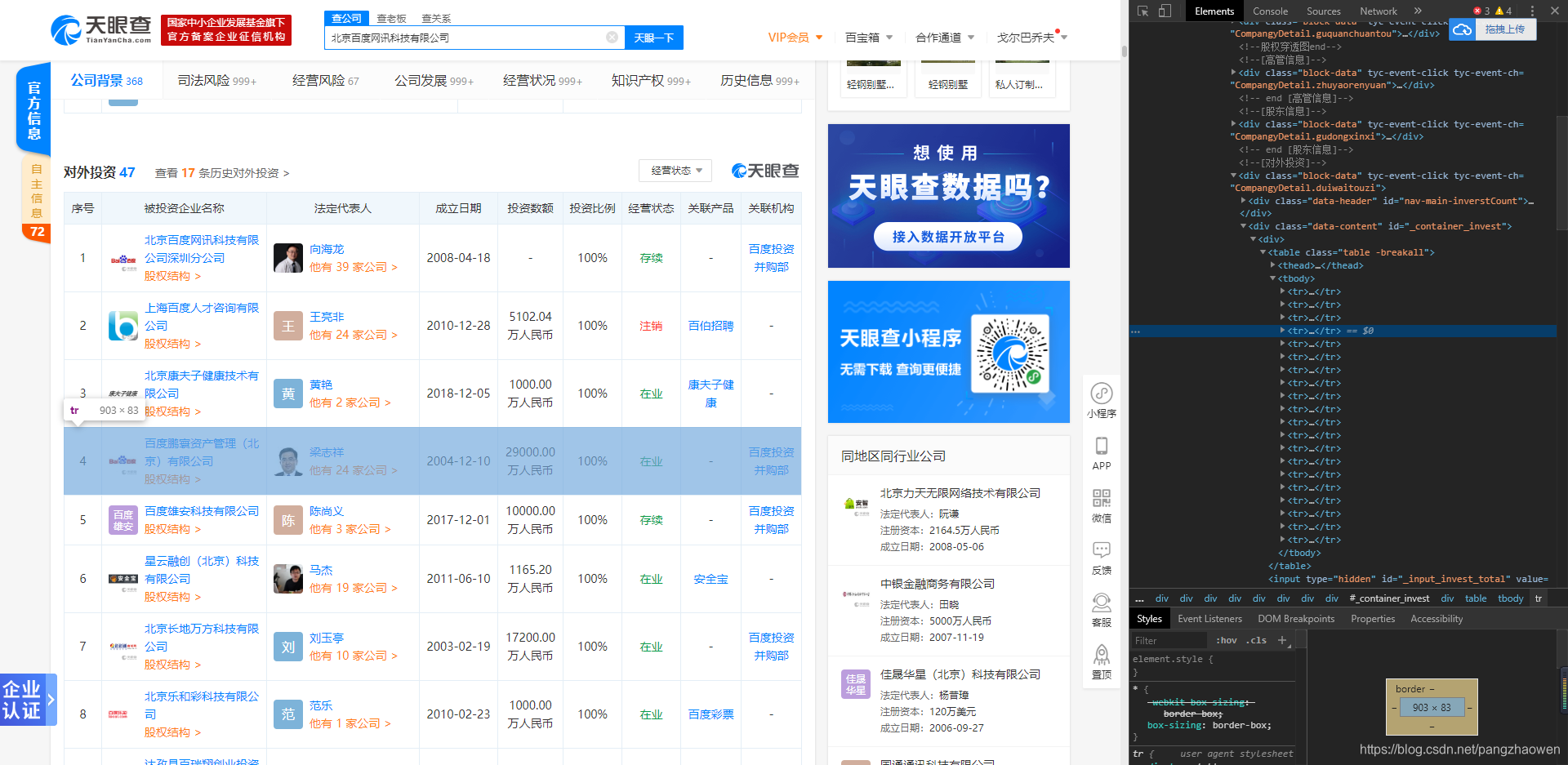The image size is (1568, 765).
Task: Click the APP icon in right sidebar
Action: tap(1102, 451)
